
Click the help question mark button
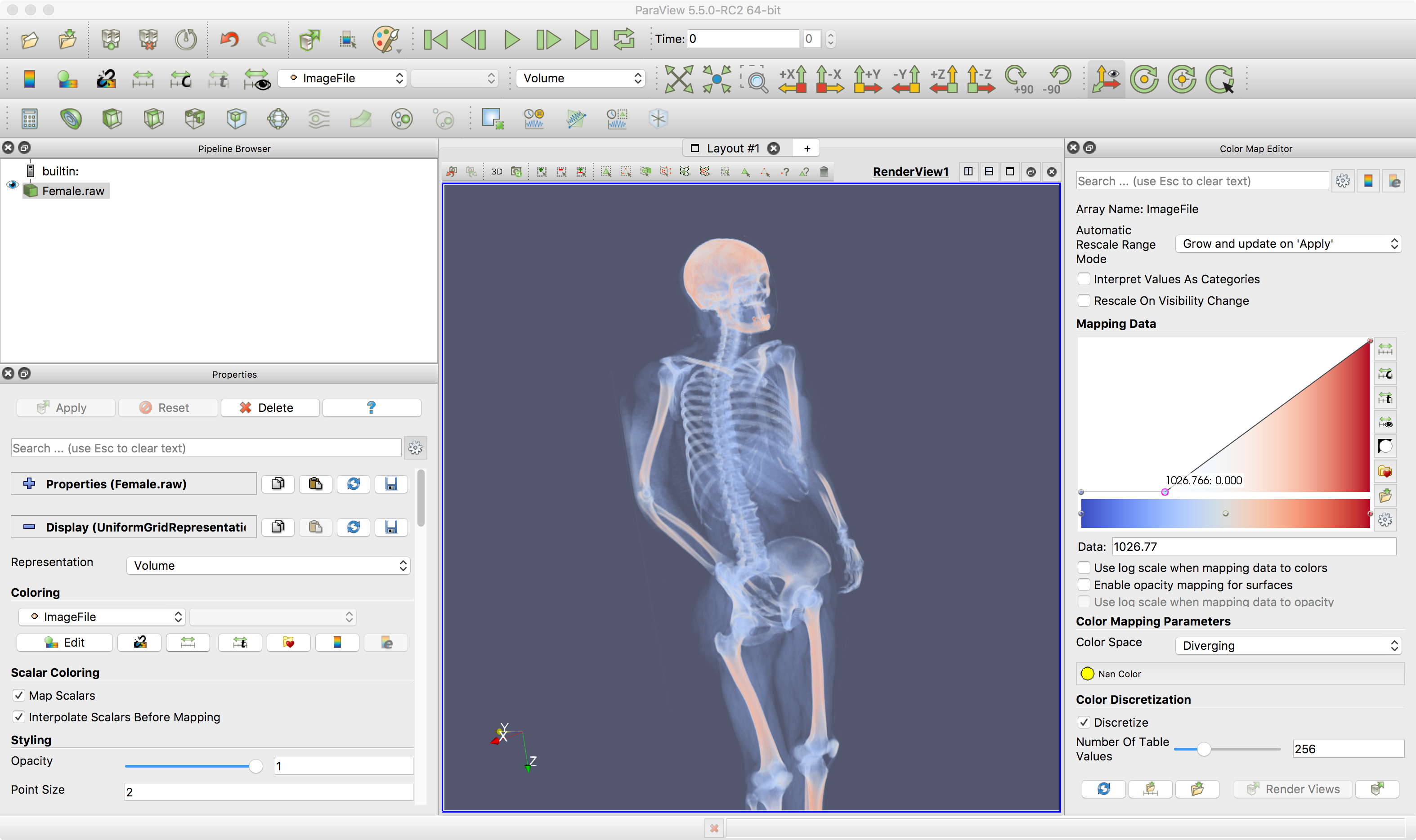pyautogui.click(x=372, y=407)
